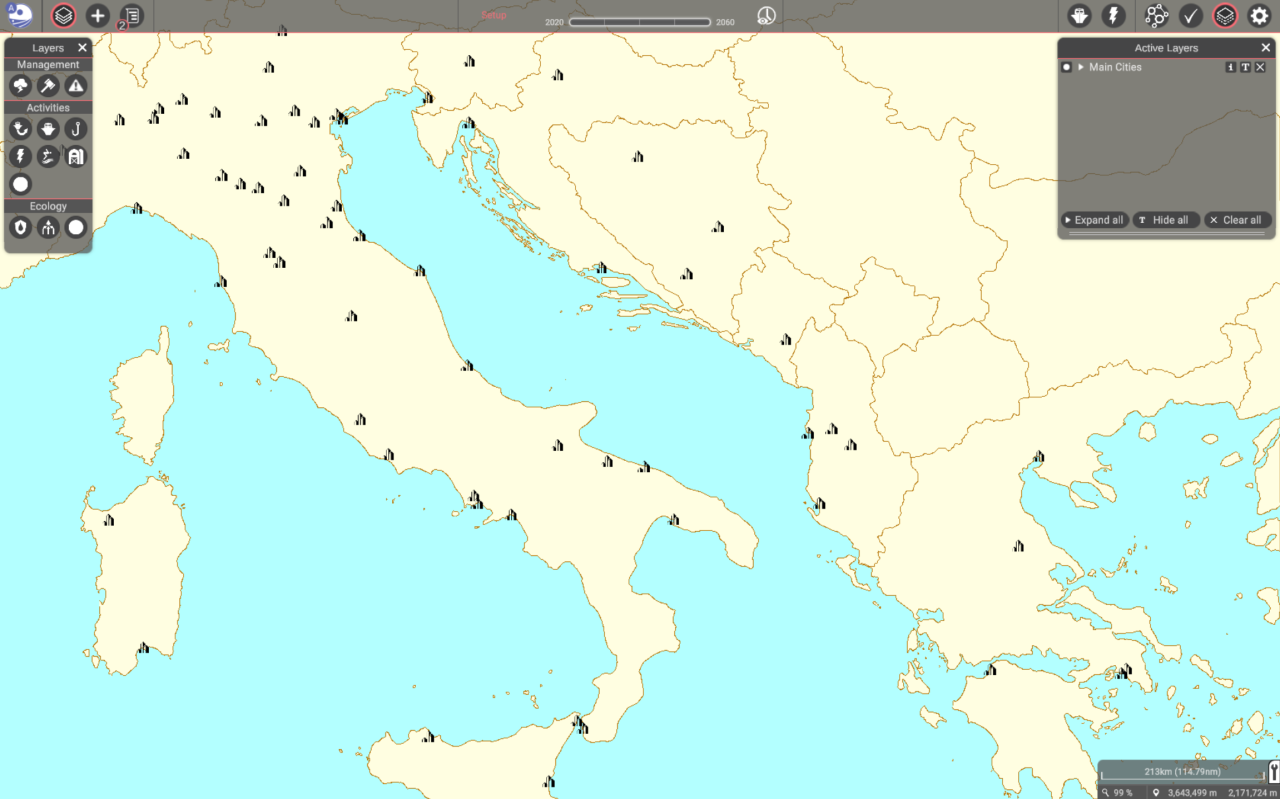This screenshot has height=799, width=1280.
Task: Open the settings gear
Action: coord(1259,16)
